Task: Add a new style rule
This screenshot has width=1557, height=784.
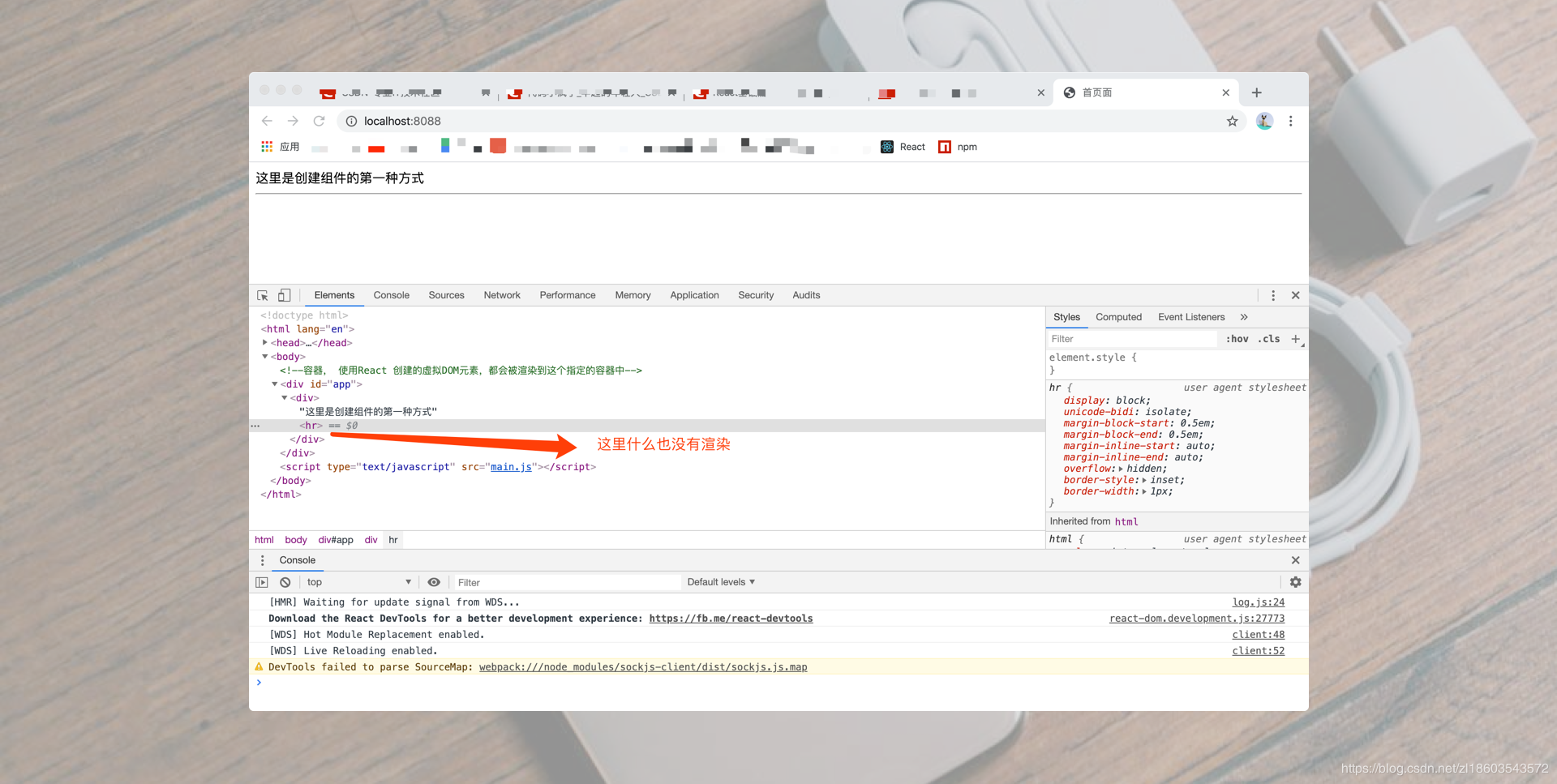Action: click(x=1296, y=339)
